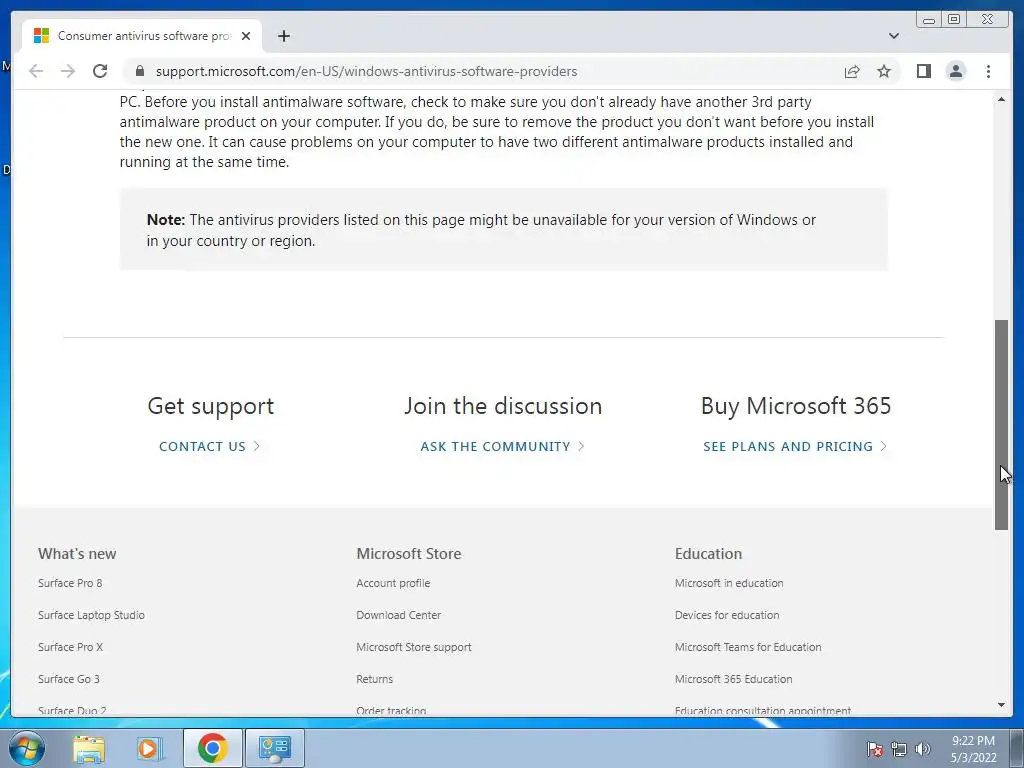Screen dimensions: 1024x768
Task: Open a new tab with the plus button
Action: pos(283,36)
